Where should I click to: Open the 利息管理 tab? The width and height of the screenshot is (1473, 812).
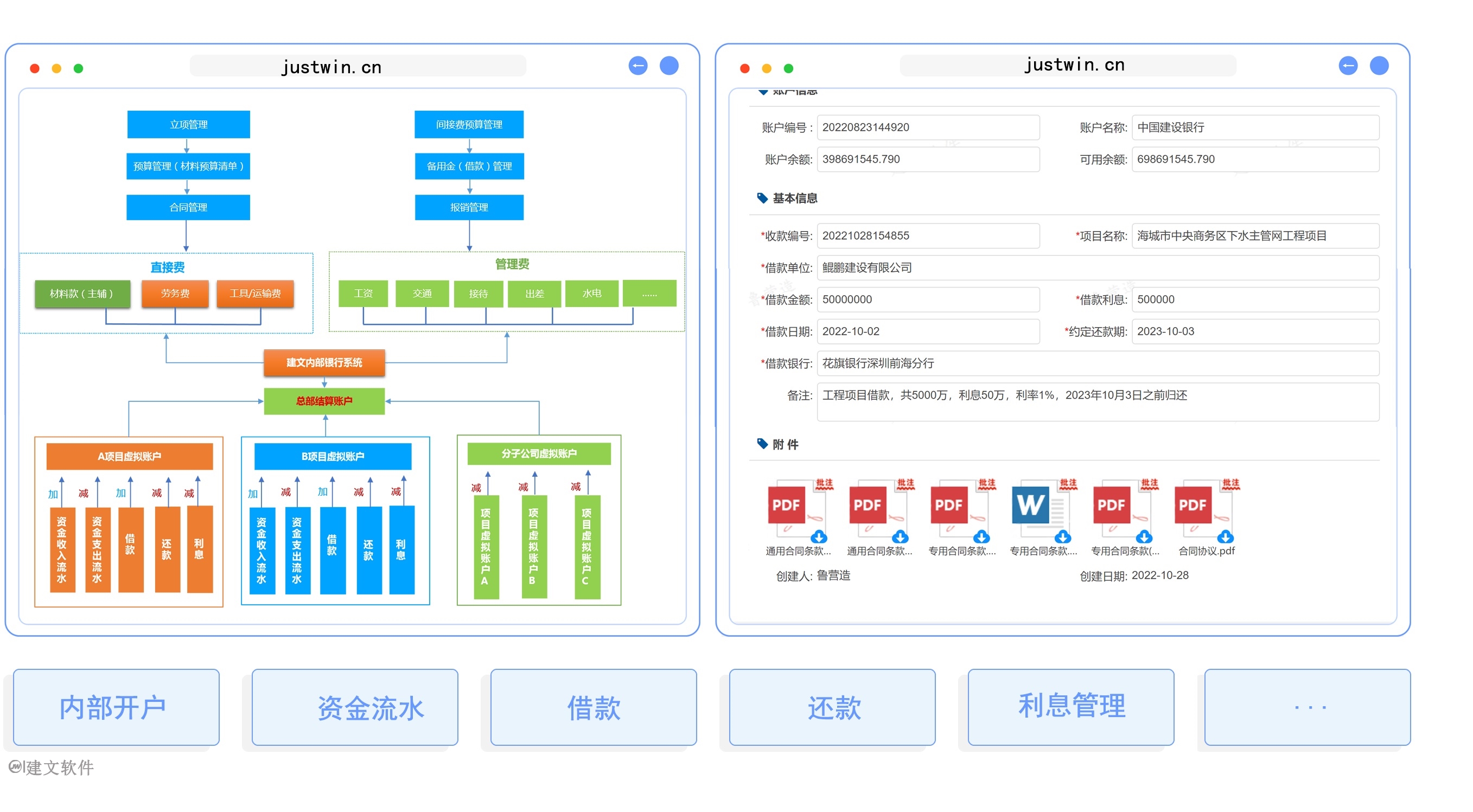click(x=1070, y=707)
